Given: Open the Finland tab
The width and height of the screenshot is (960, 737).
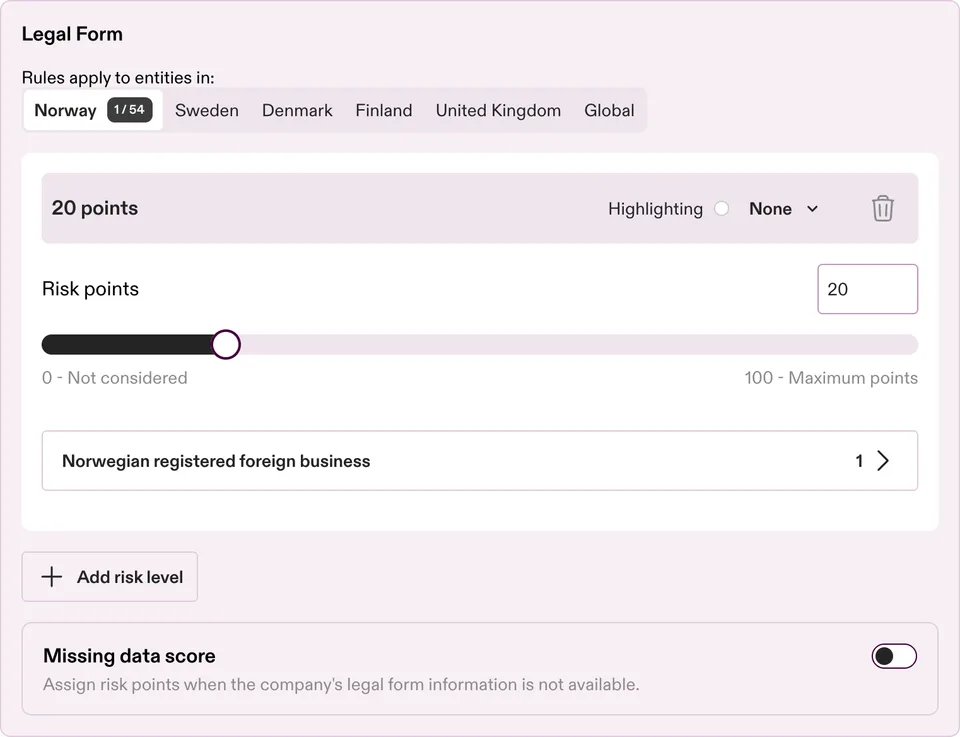Looking at the screenshot, I should pyautogui.click(x=384, y=110).
